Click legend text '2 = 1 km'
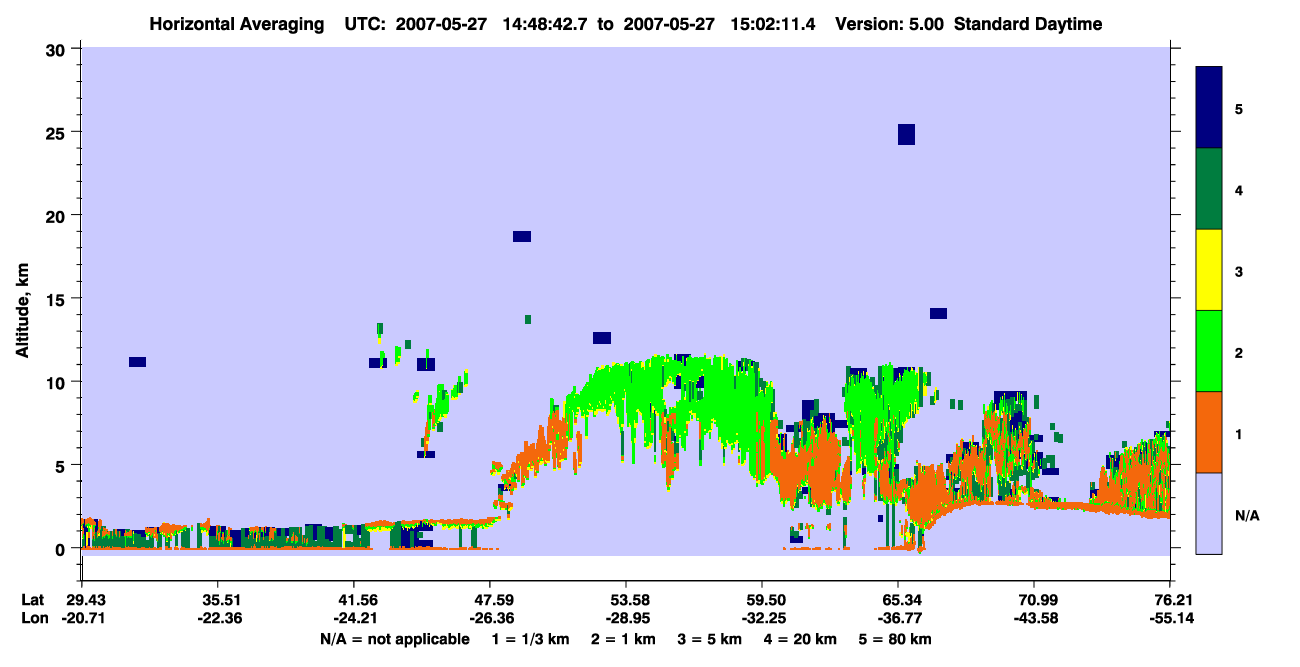Viewport: 1300px width, 667px height. click(x=622, y=639)
